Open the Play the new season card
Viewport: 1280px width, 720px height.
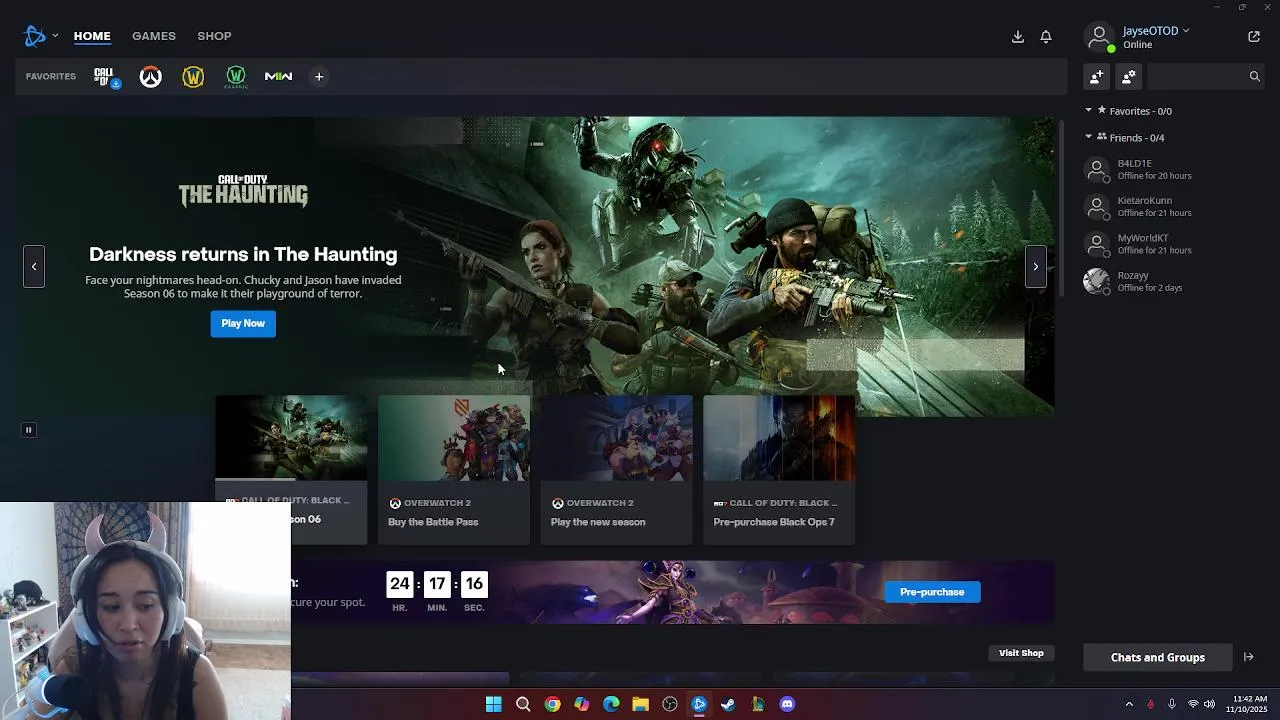point(616,469)
